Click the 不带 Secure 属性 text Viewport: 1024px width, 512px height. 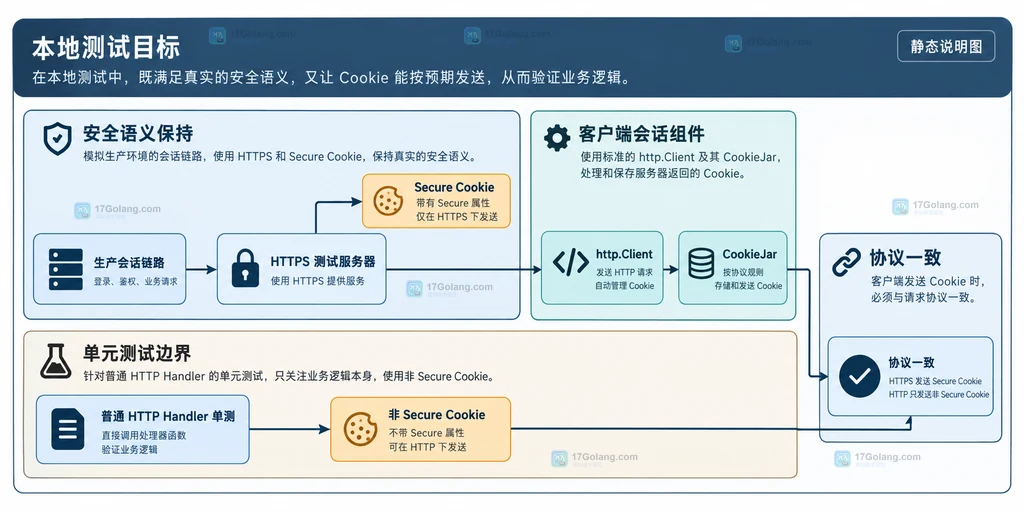[x=426, y=433]
